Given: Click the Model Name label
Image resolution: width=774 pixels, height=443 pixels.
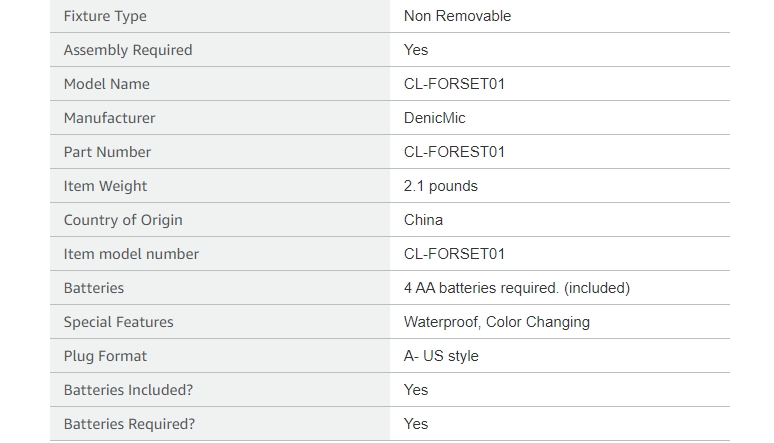Looking at the screenshot, I should (107, 84).
